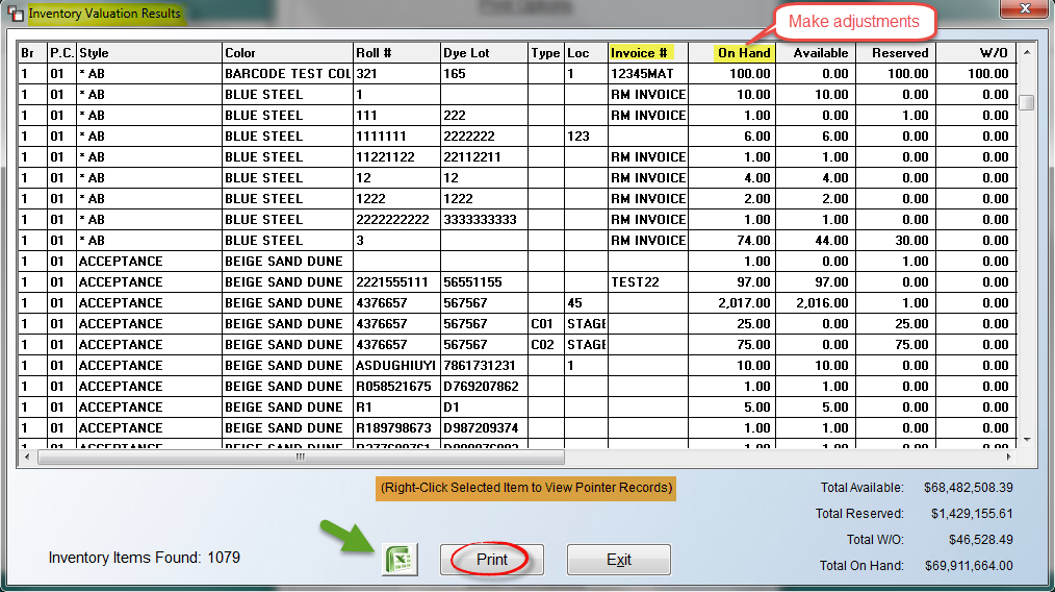Select dye lot 22112211 cell
The height and width of the screenshot is (592, 1055).
pos(484,157)
